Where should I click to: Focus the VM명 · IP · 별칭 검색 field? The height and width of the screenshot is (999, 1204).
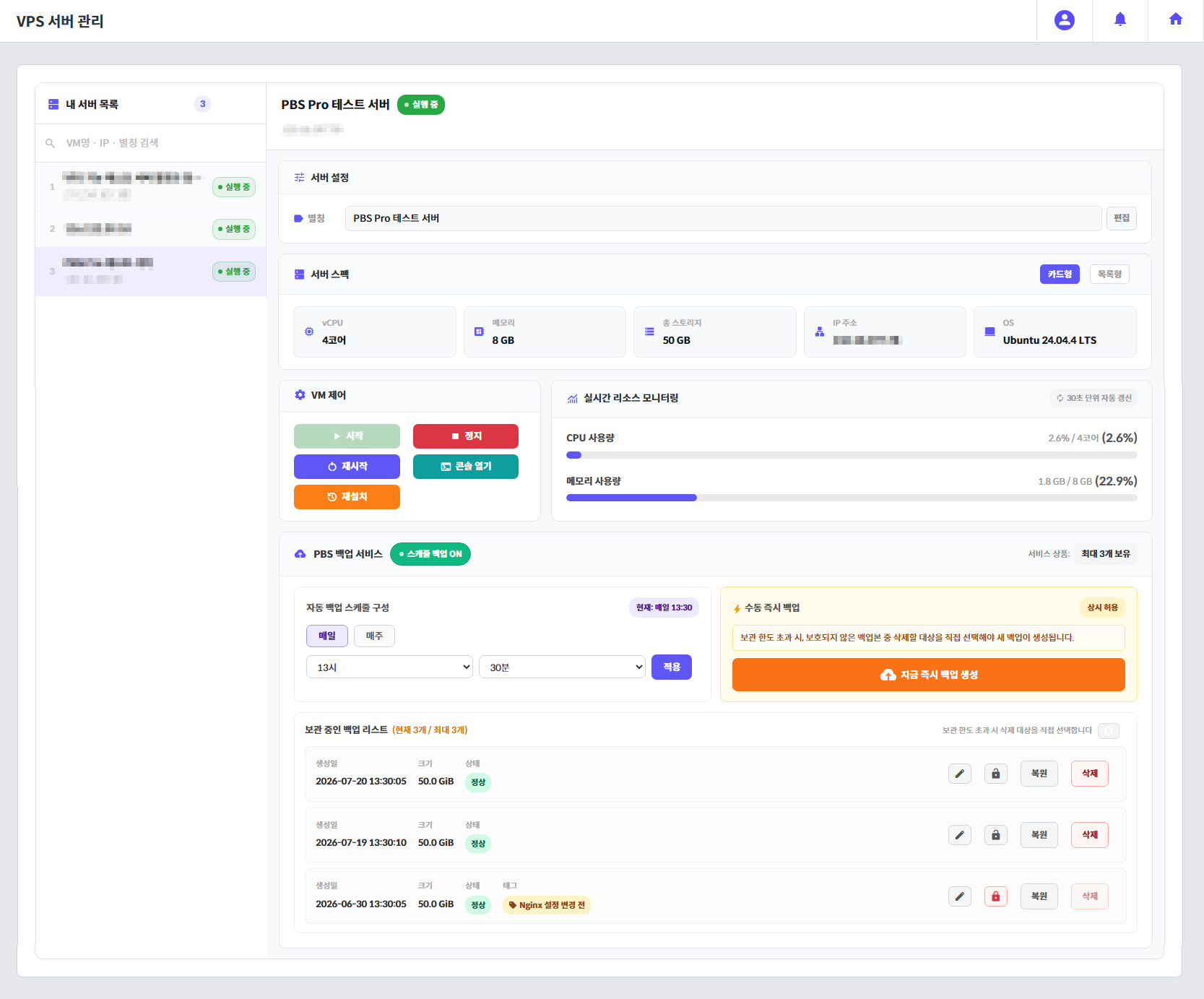click(151, 143)
